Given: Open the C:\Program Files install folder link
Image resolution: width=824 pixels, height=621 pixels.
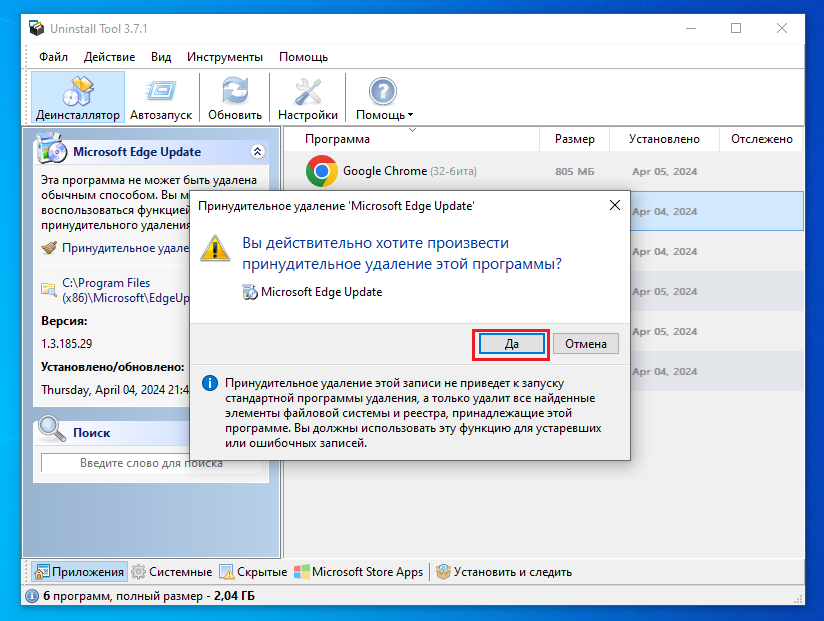Looking at the screenshot, I should click(x=126, y=291).
